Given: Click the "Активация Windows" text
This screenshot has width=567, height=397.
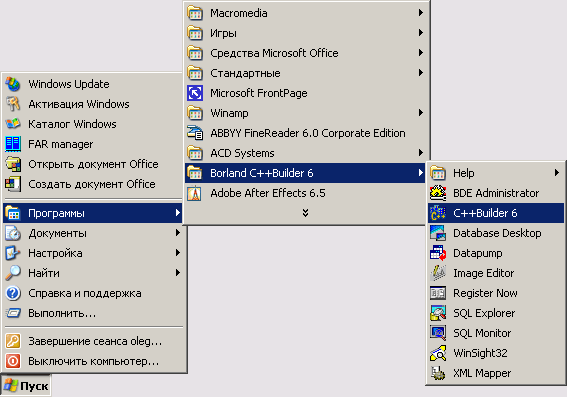Looking at the screenshot, I should point(79,104).
